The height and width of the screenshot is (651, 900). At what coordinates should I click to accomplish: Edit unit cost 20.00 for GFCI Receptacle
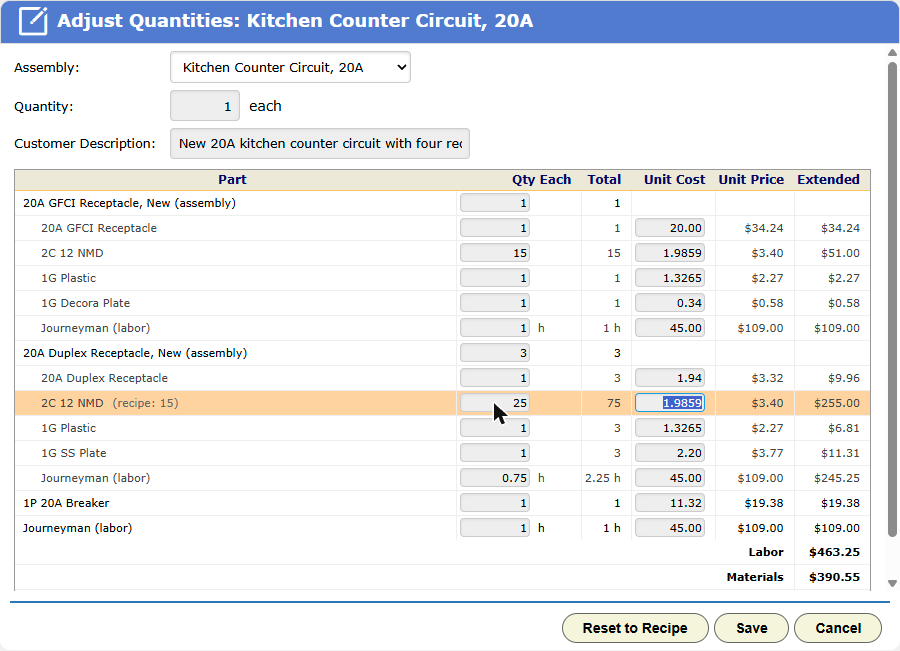pyautogui.click(x=670, y=228)
